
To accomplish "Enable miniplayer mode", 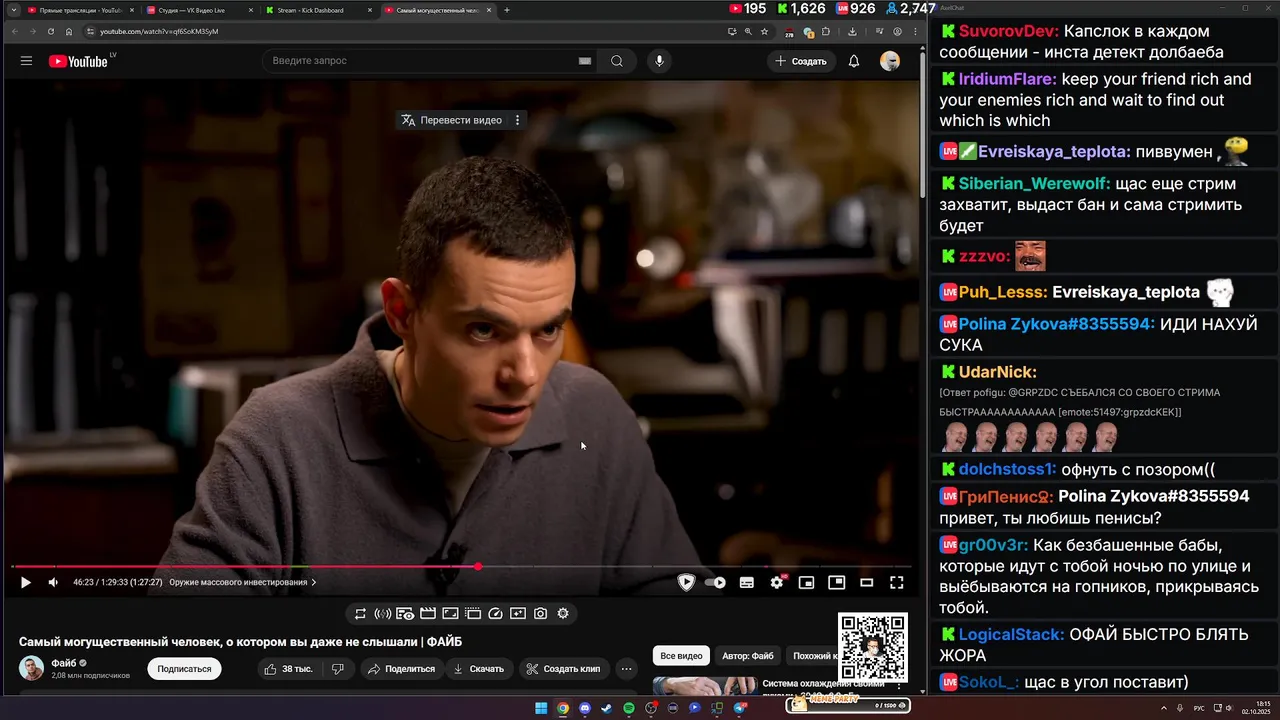I will 806,582.
